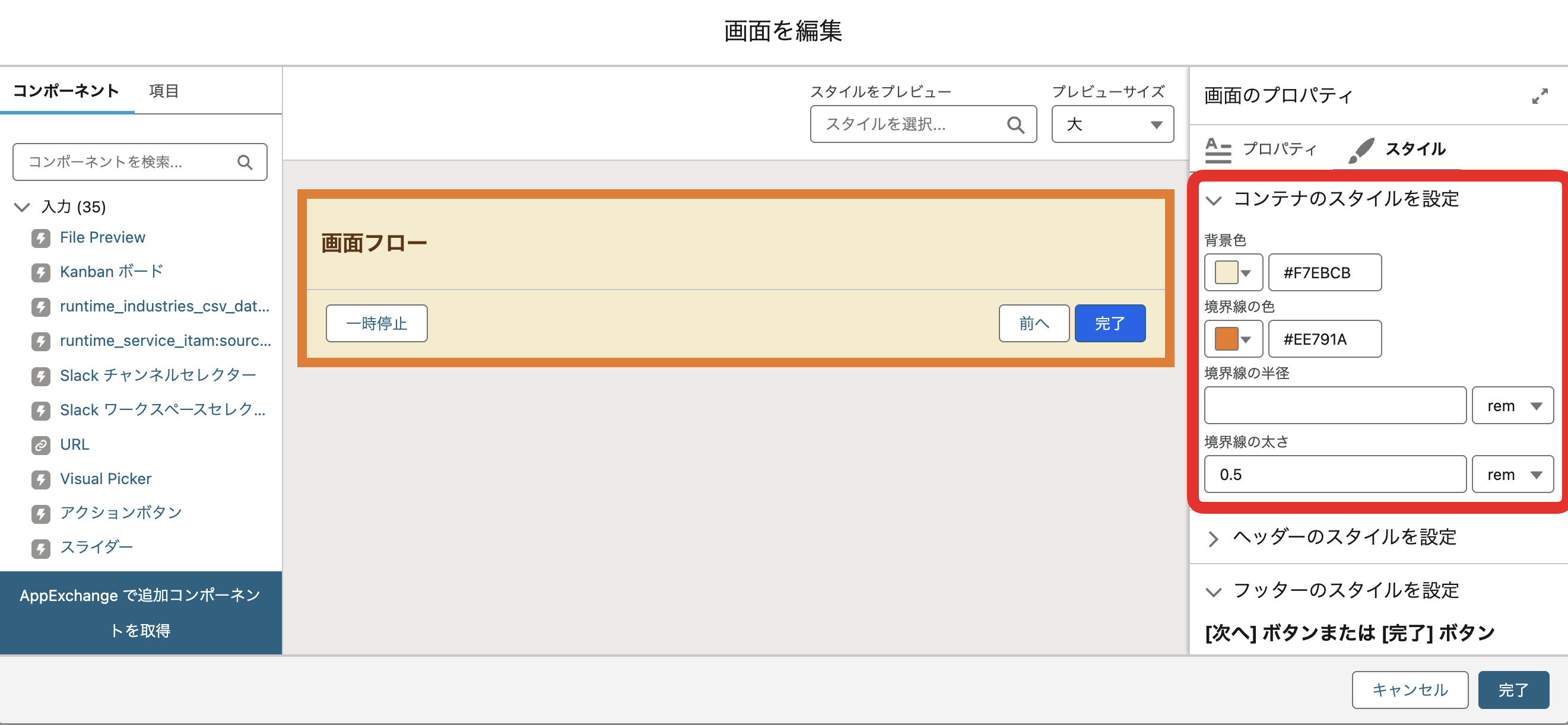This screenshot has height=725, width=1568.
Task: Click the スライダー component icon
Action: (41, 548)
